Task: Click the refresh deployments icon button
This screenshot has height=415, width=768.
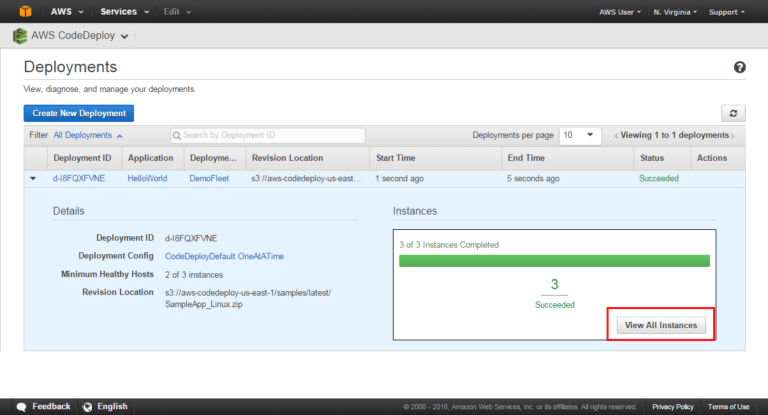Action: 733,113
